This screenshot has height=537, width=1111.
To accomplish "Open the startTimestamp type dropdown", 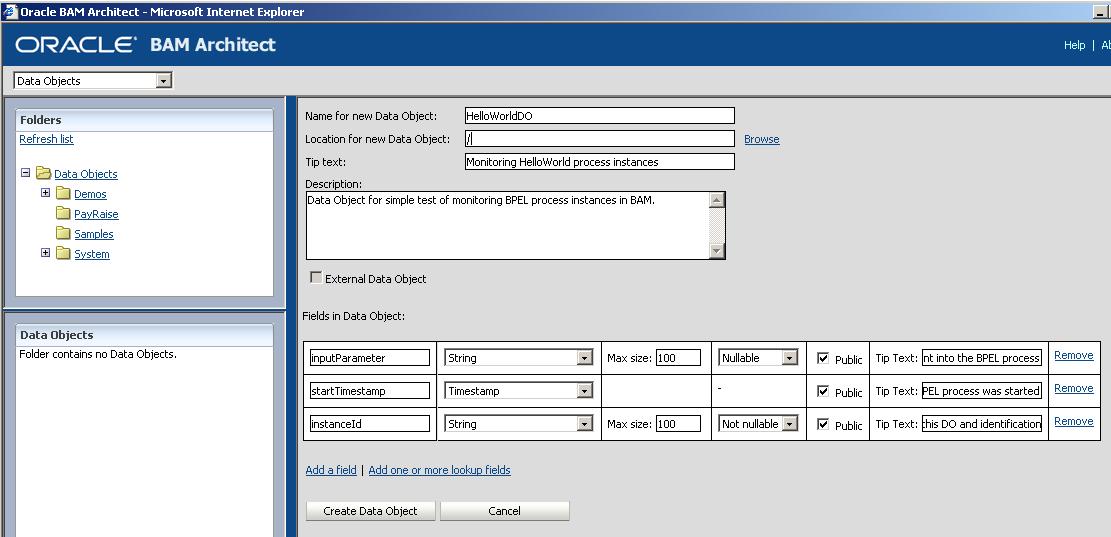I will (x=584, y=391).
